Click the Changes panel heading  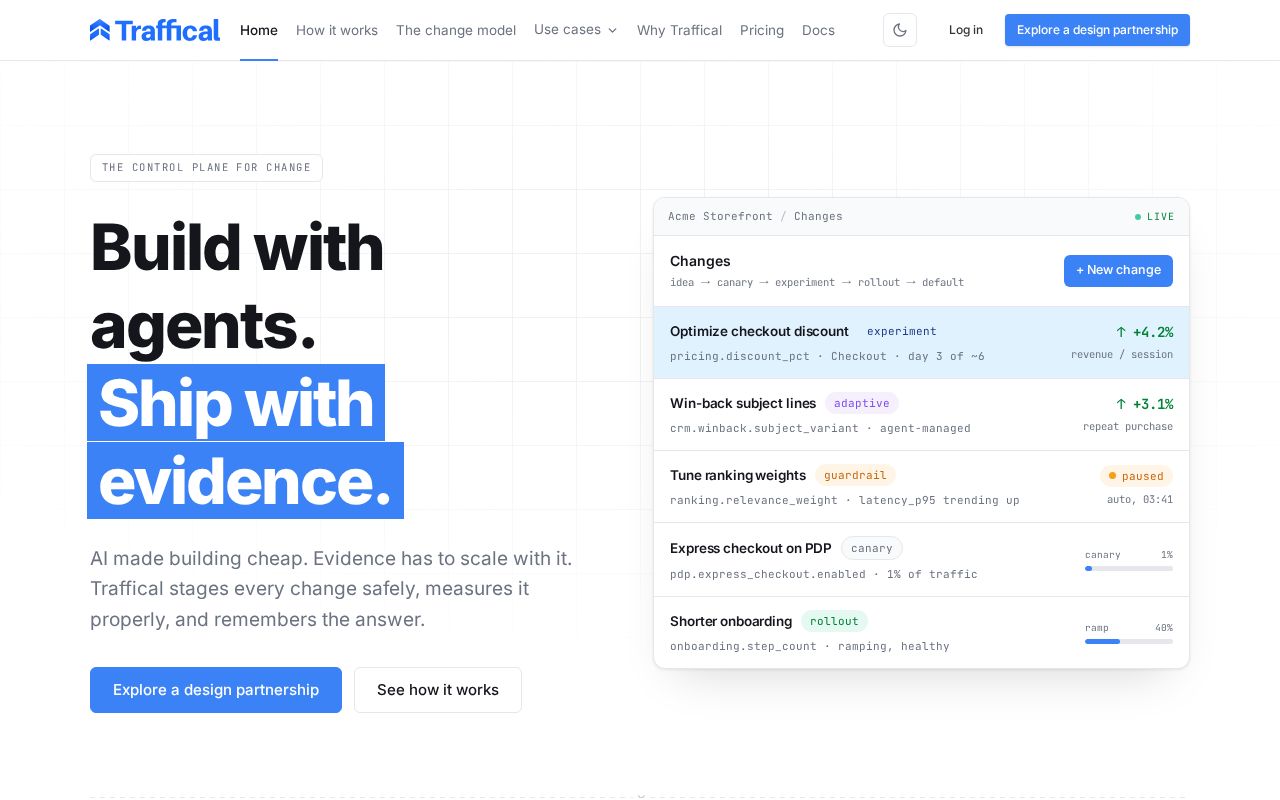click(x=700, y=261)
